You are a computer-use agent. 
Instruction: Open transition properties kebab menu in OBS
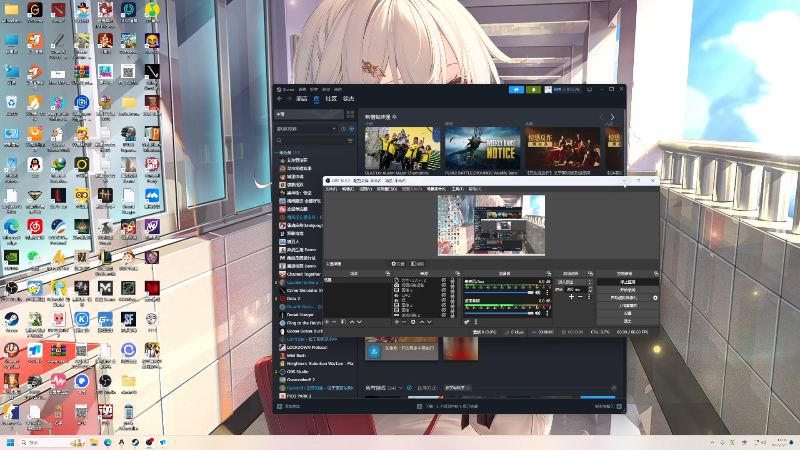[x=589, y=297]
